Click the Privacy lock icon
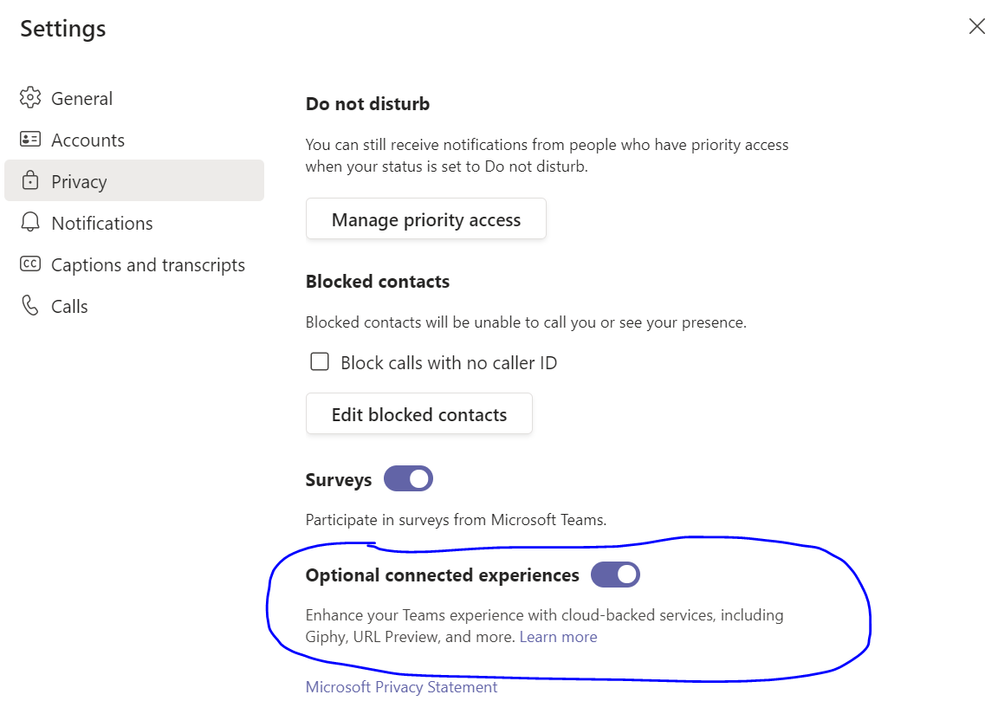This screenshot has width=998, height=728. [x=31, y=182]
